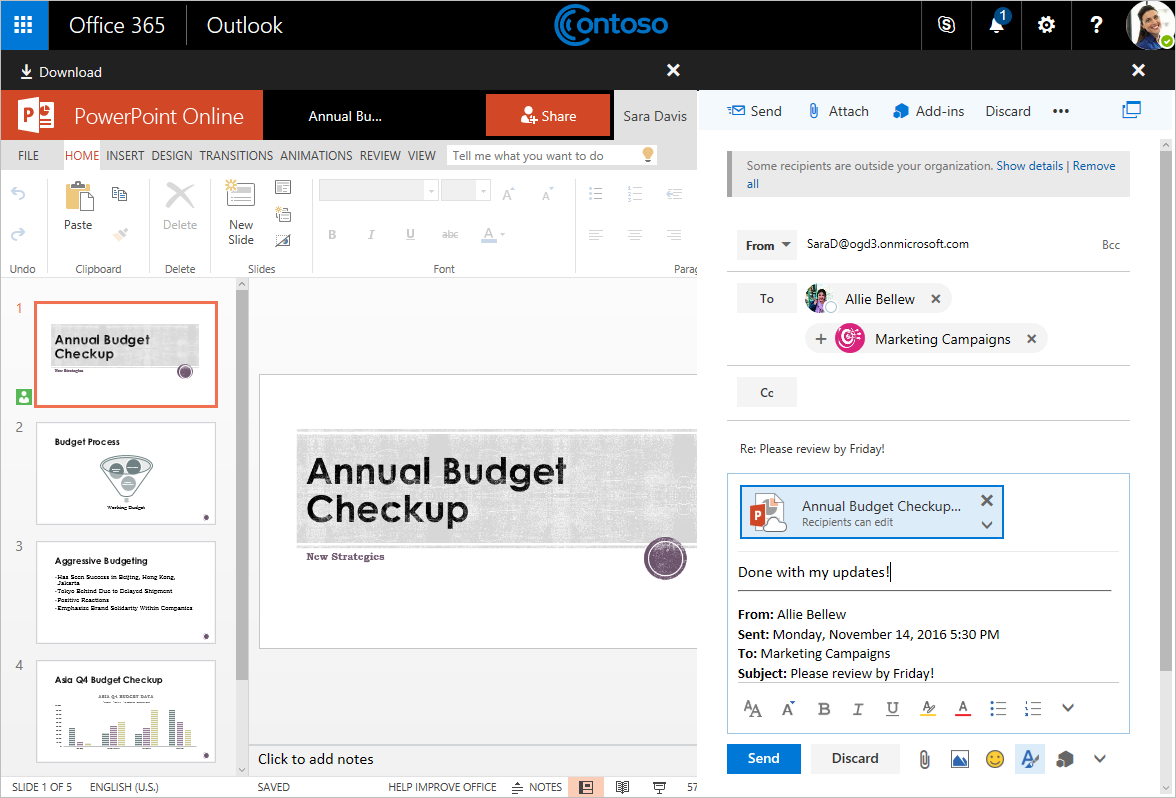
Task: Toggle bold in the email formatting bar
Action: coord(824,708)
